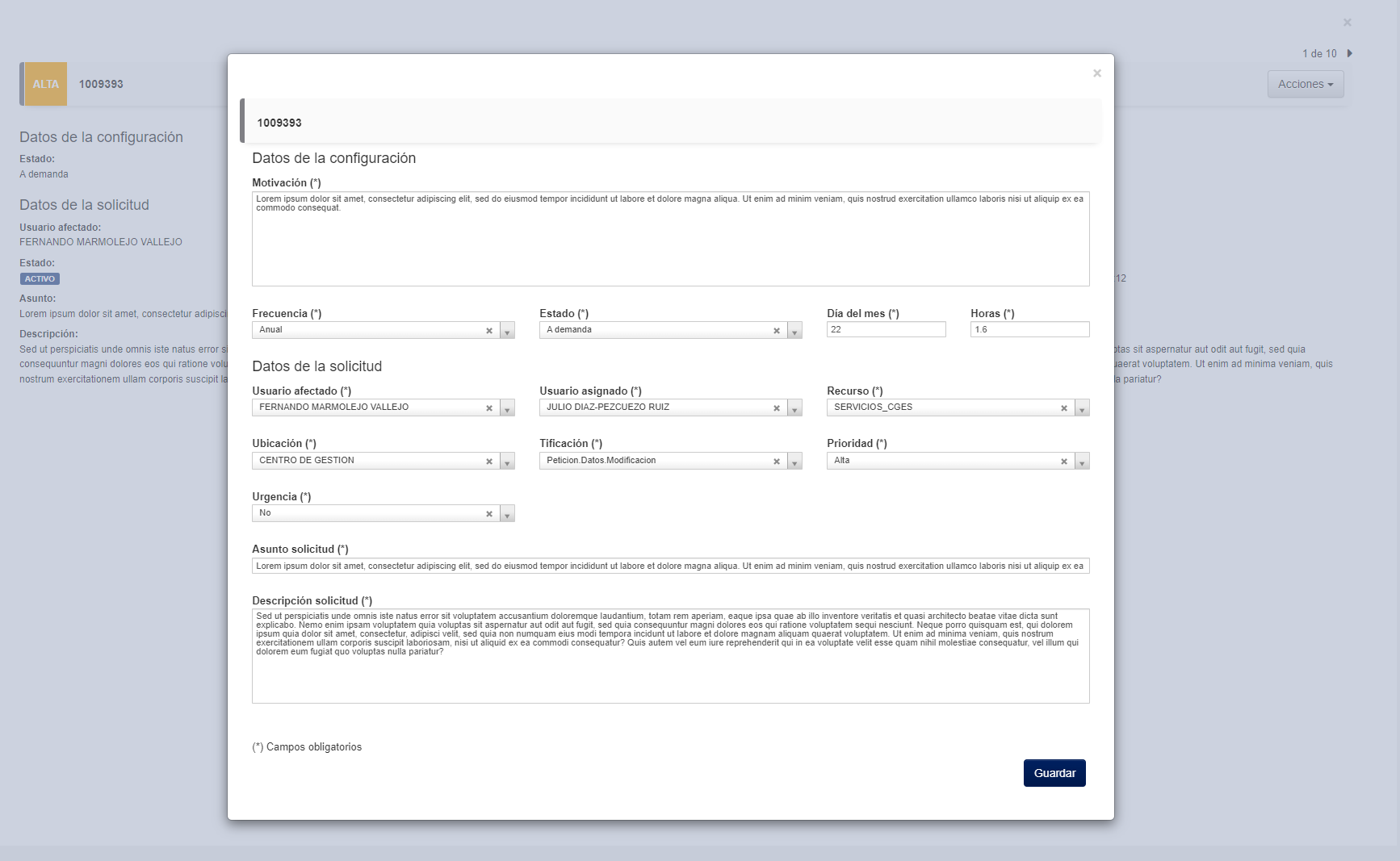The image size is (1400, 861).
Task: Click the selected value 'JULIO DIAZ-PEZCUEZO RUIZ'
Action: point(608,408)
